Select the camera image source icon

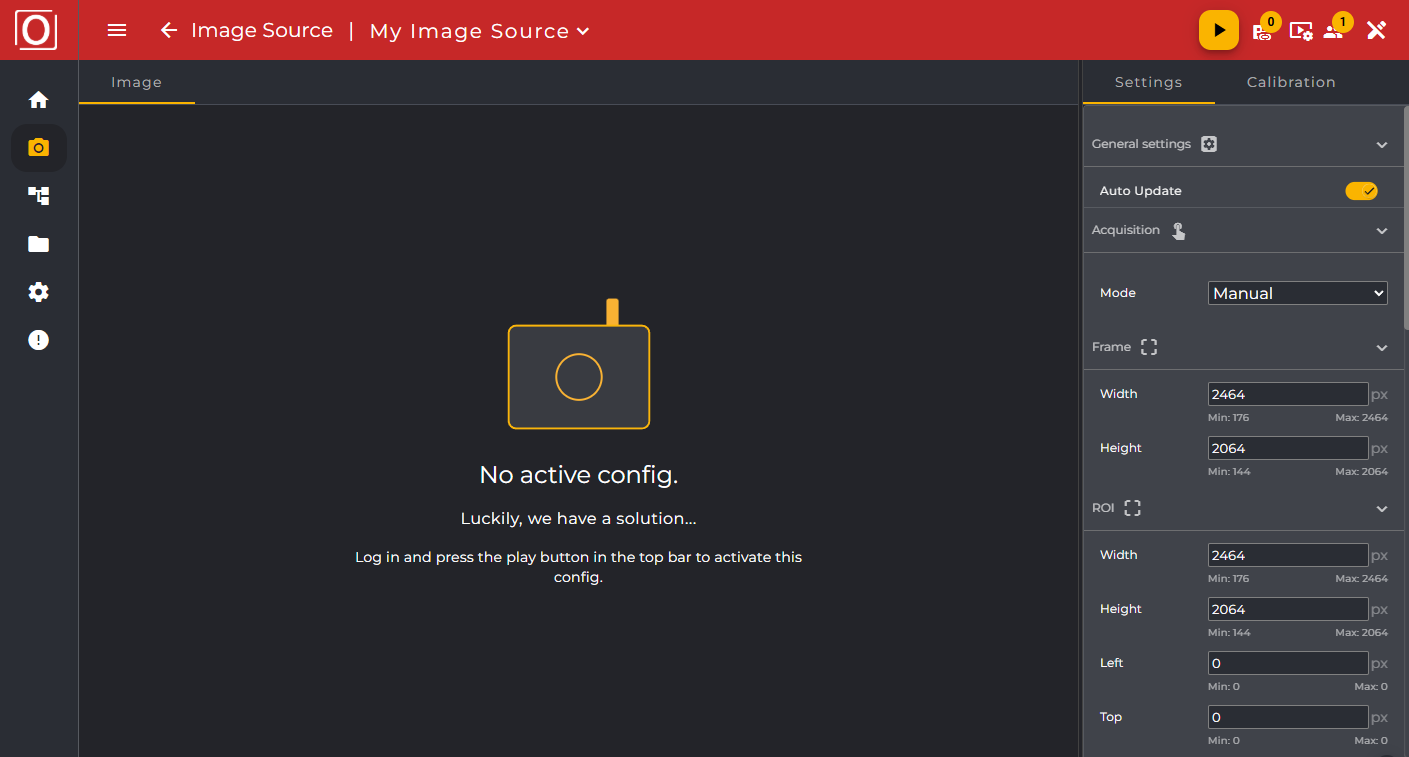point(37,147)
